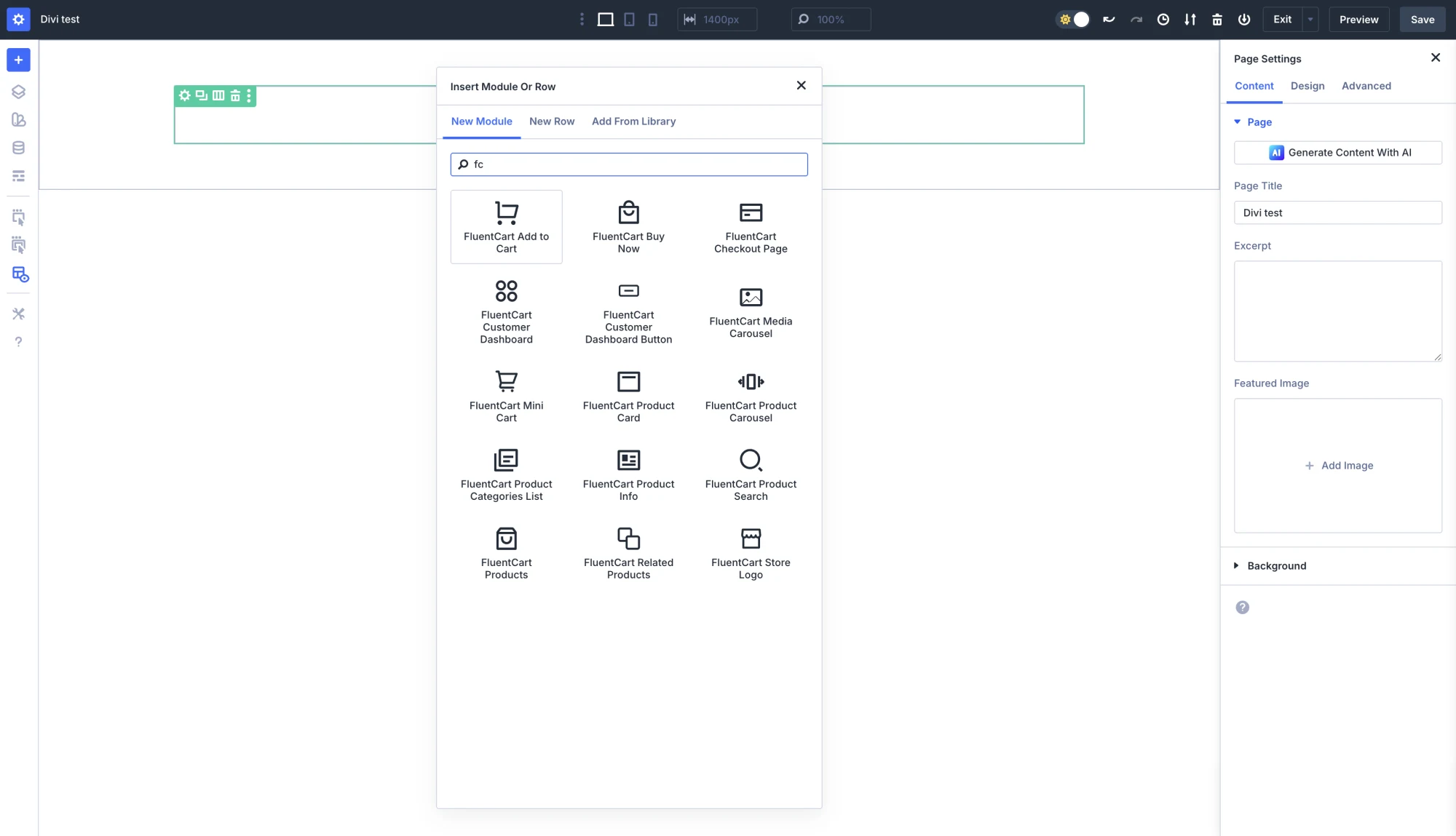
Task: Click Generate Content With AI button
Action: pos(1337,153)
